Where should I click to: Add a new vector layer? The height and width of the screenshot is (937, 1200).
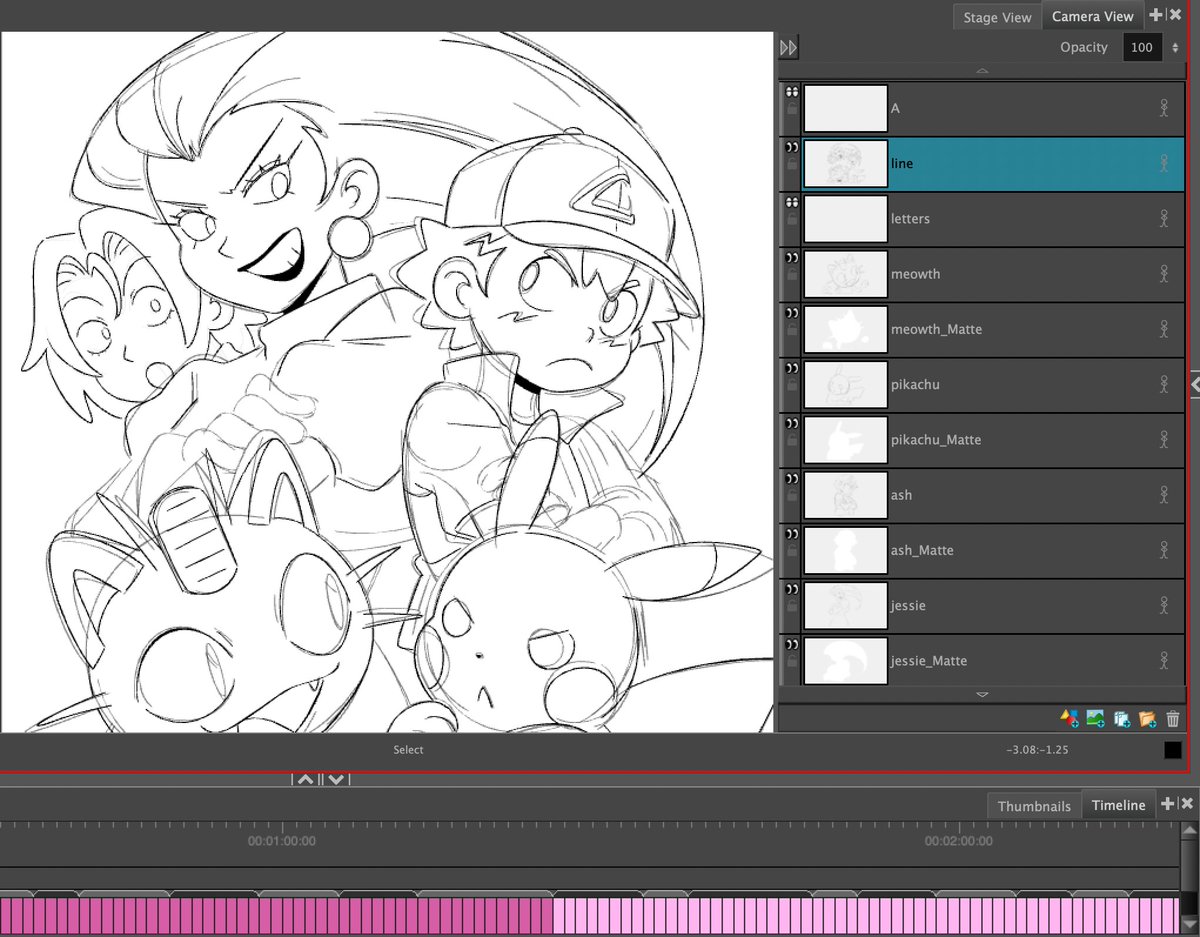pyautogui.click(x=1069, y=718)
